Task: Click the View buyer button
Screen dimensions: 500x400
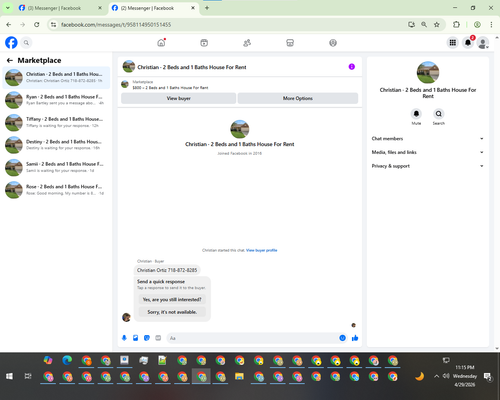Action: click(x=179, y=98)
